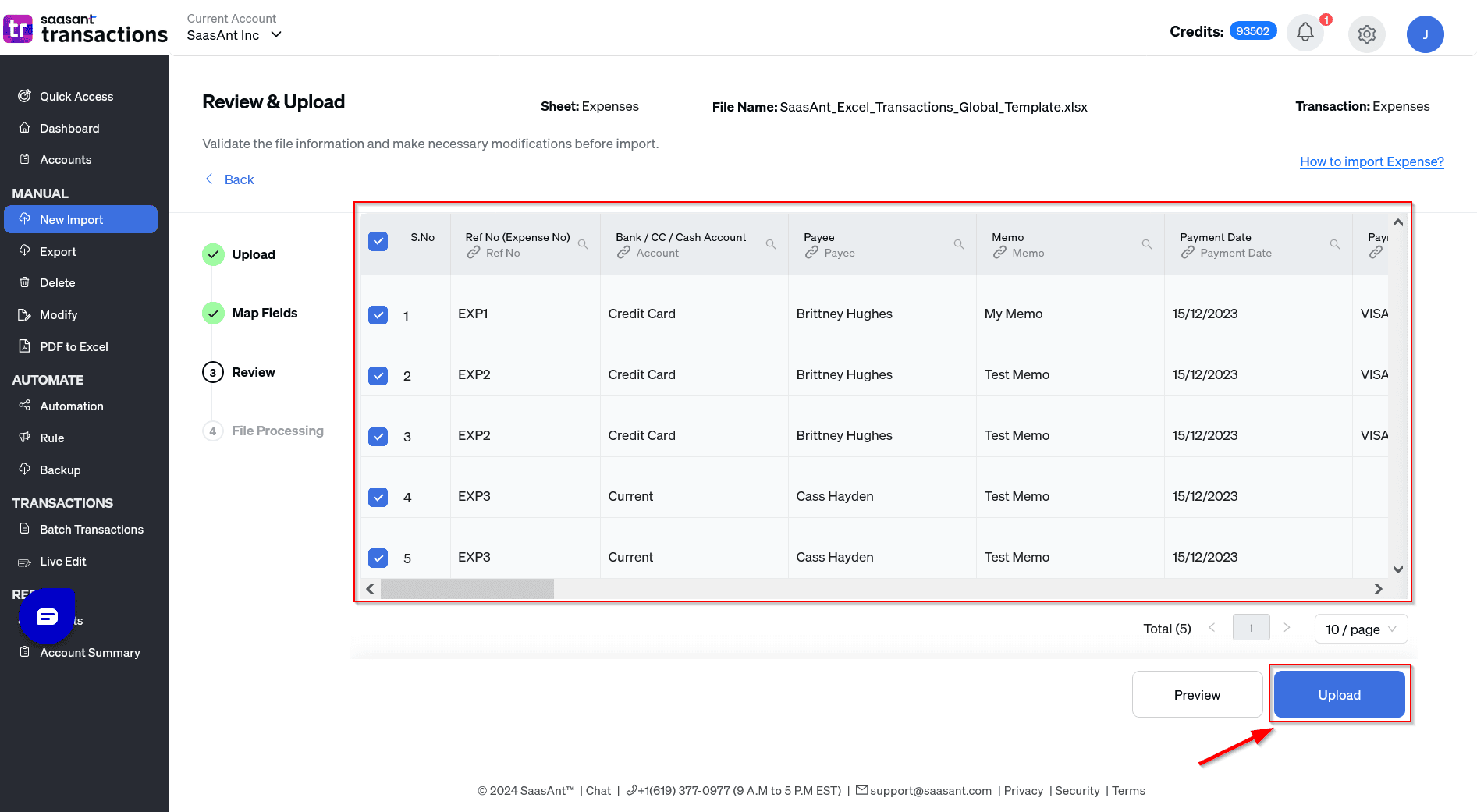
Task: Click the Quick Access sidebar icon
Action: pos(25,96)
